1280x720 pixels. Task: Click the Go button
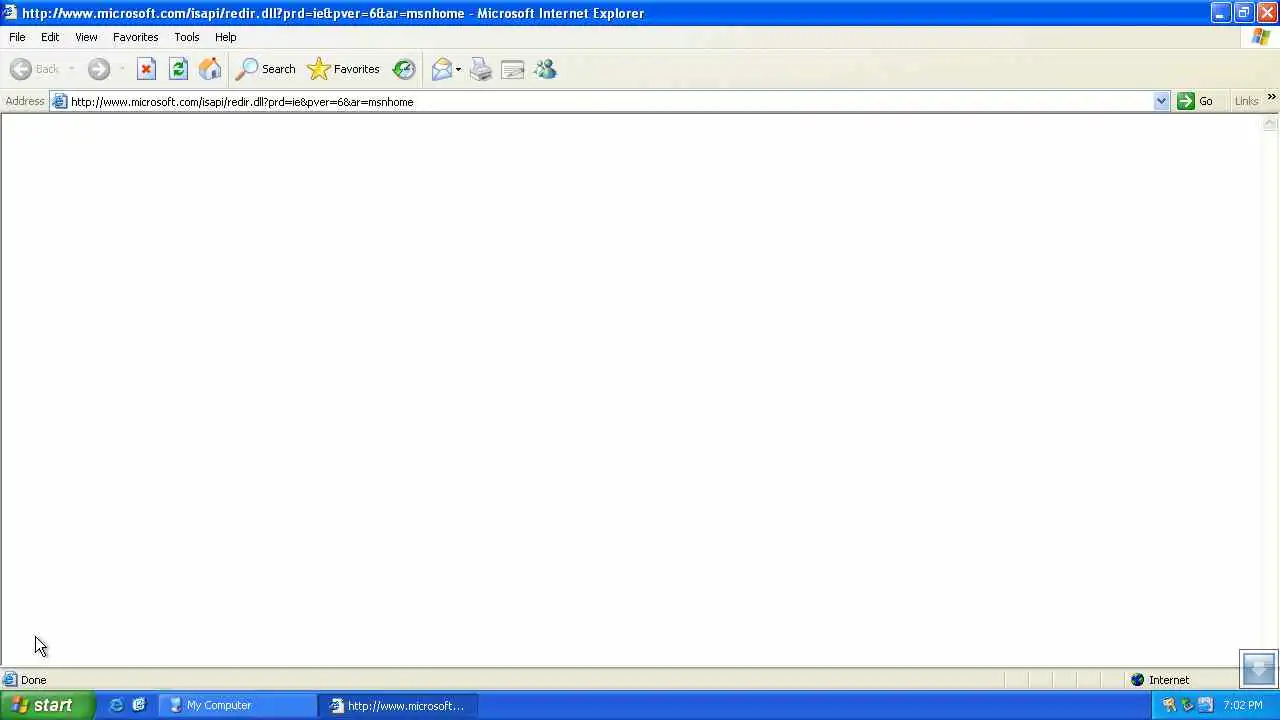1196,101
